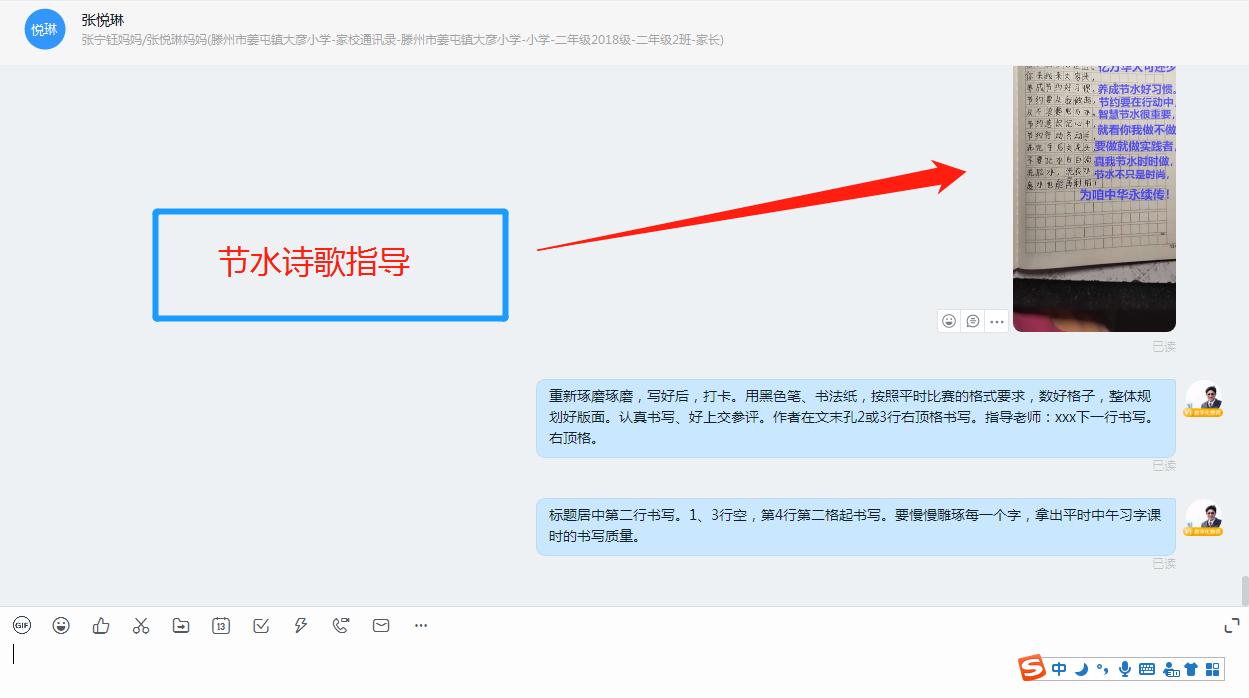Viewport: 1249px width, 698px height.
Task: Toggle Chinese/English input mode
Action: (1059, 669)
